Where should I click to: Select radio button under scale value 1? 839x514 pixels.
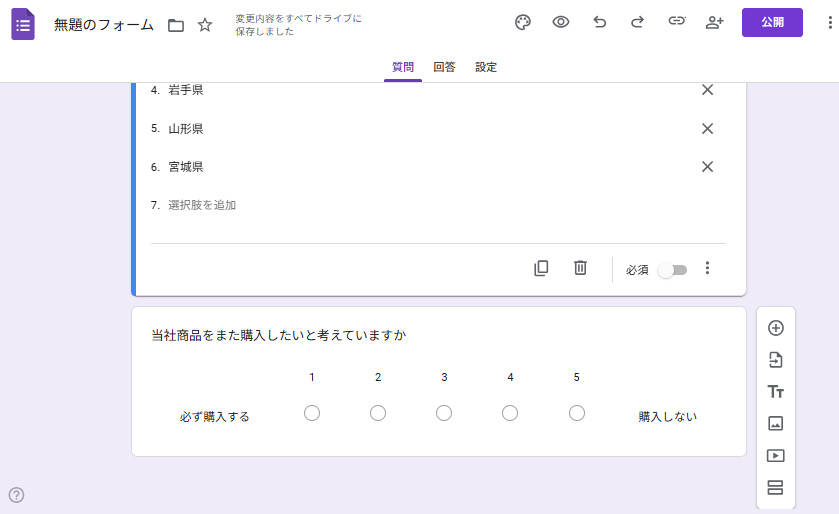312,413
